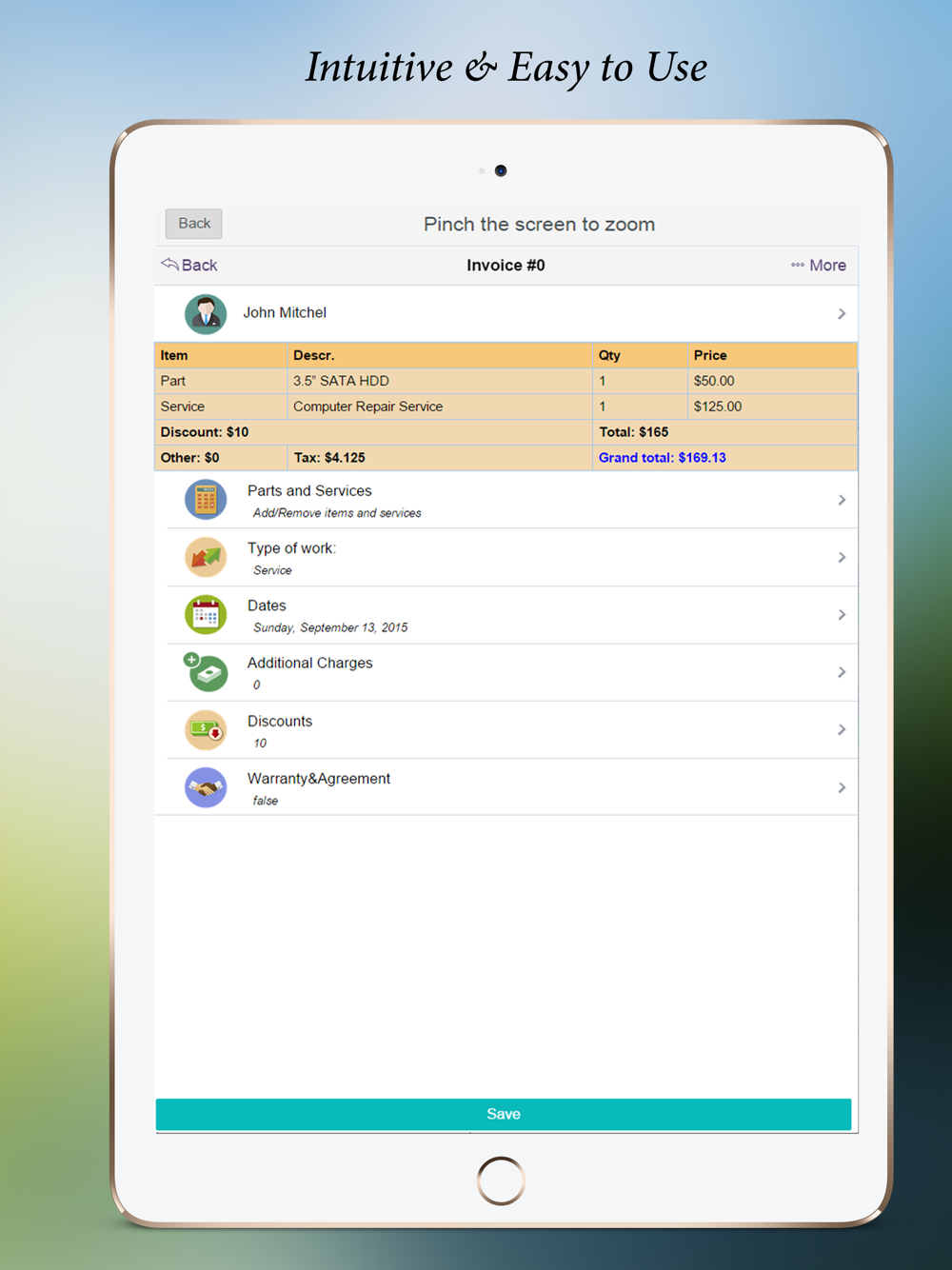Open the Parts and Services calculator icon
The image size is (952, 1270).
click(x=206, y=499)
